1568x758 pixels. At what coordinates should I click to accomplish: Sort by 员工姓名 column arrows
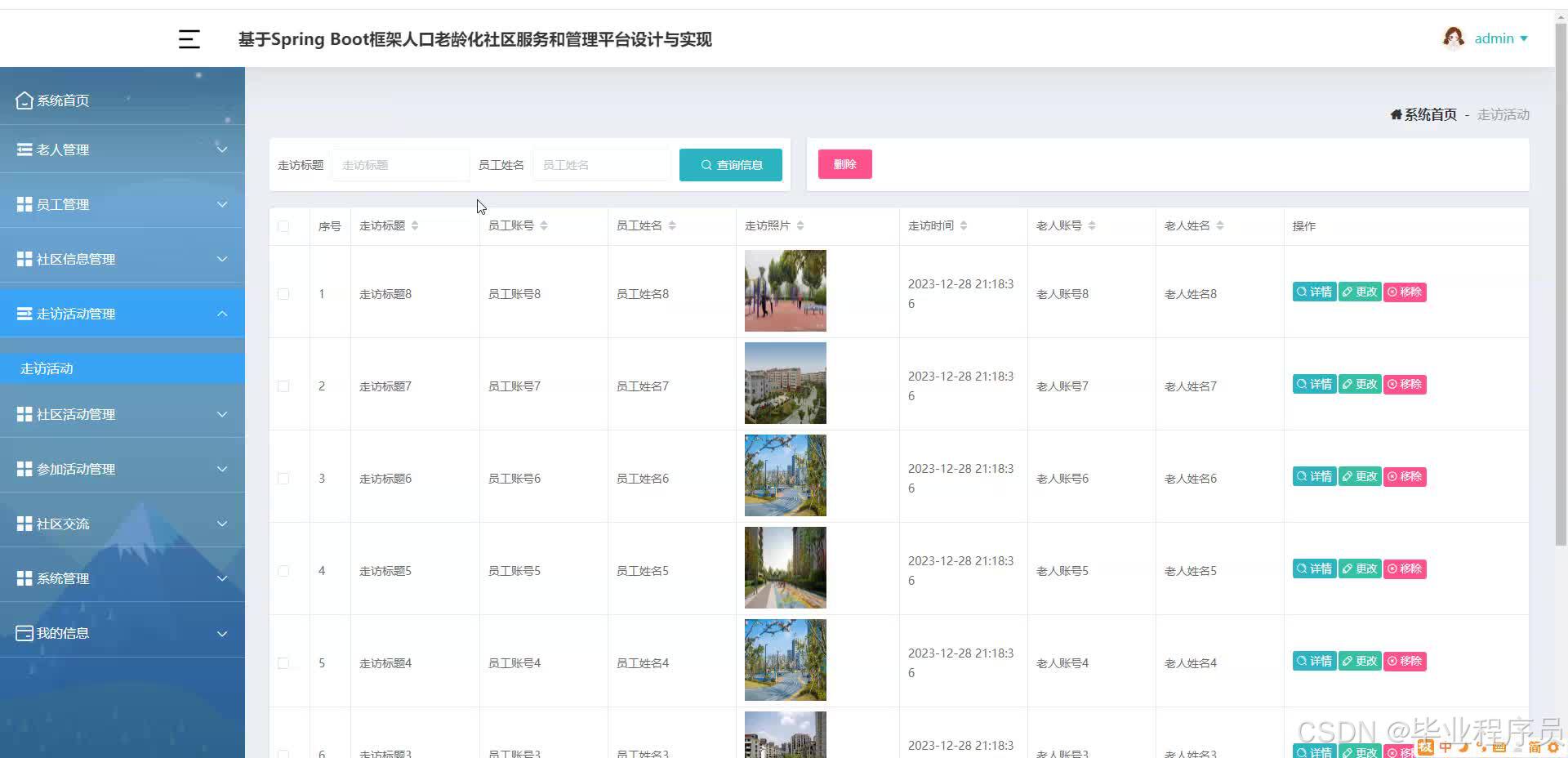[672, 225]
